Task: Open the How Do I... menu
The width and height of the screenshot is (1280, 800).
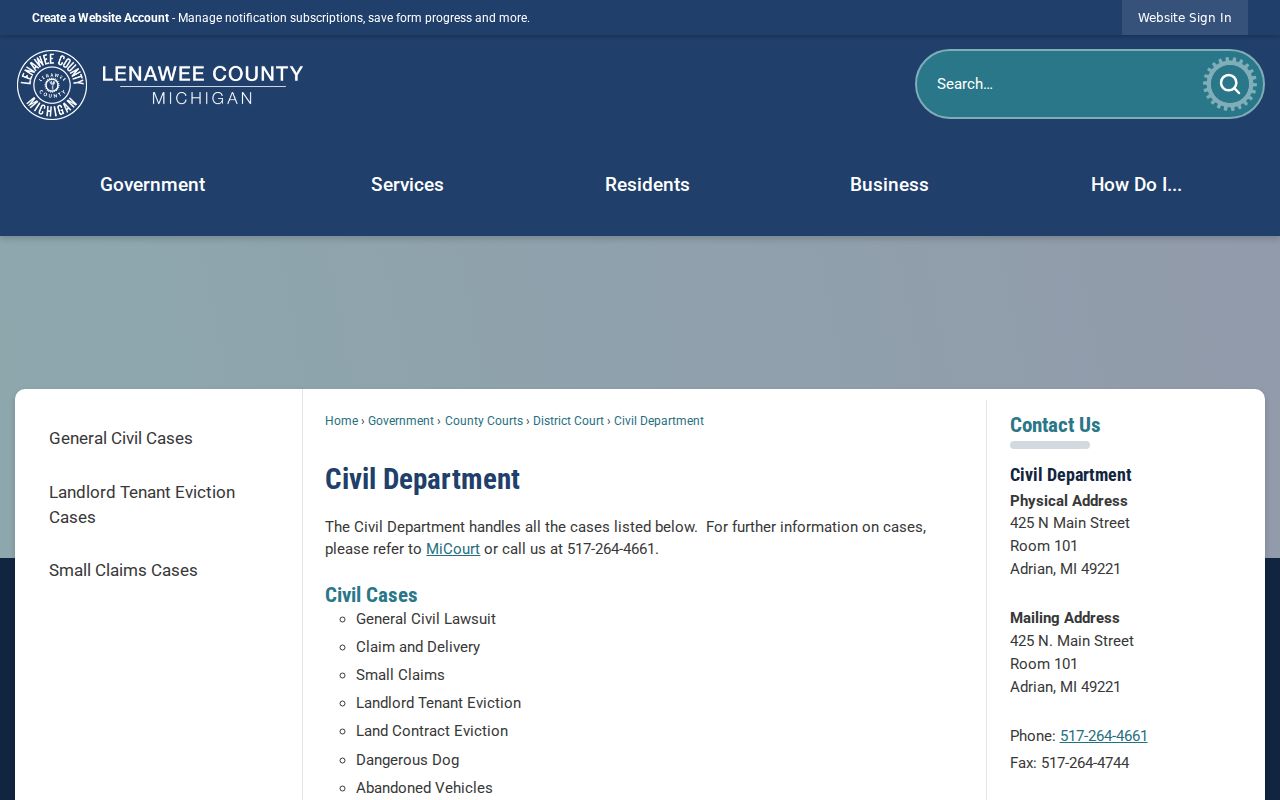Action: (x=1136, y=184)
